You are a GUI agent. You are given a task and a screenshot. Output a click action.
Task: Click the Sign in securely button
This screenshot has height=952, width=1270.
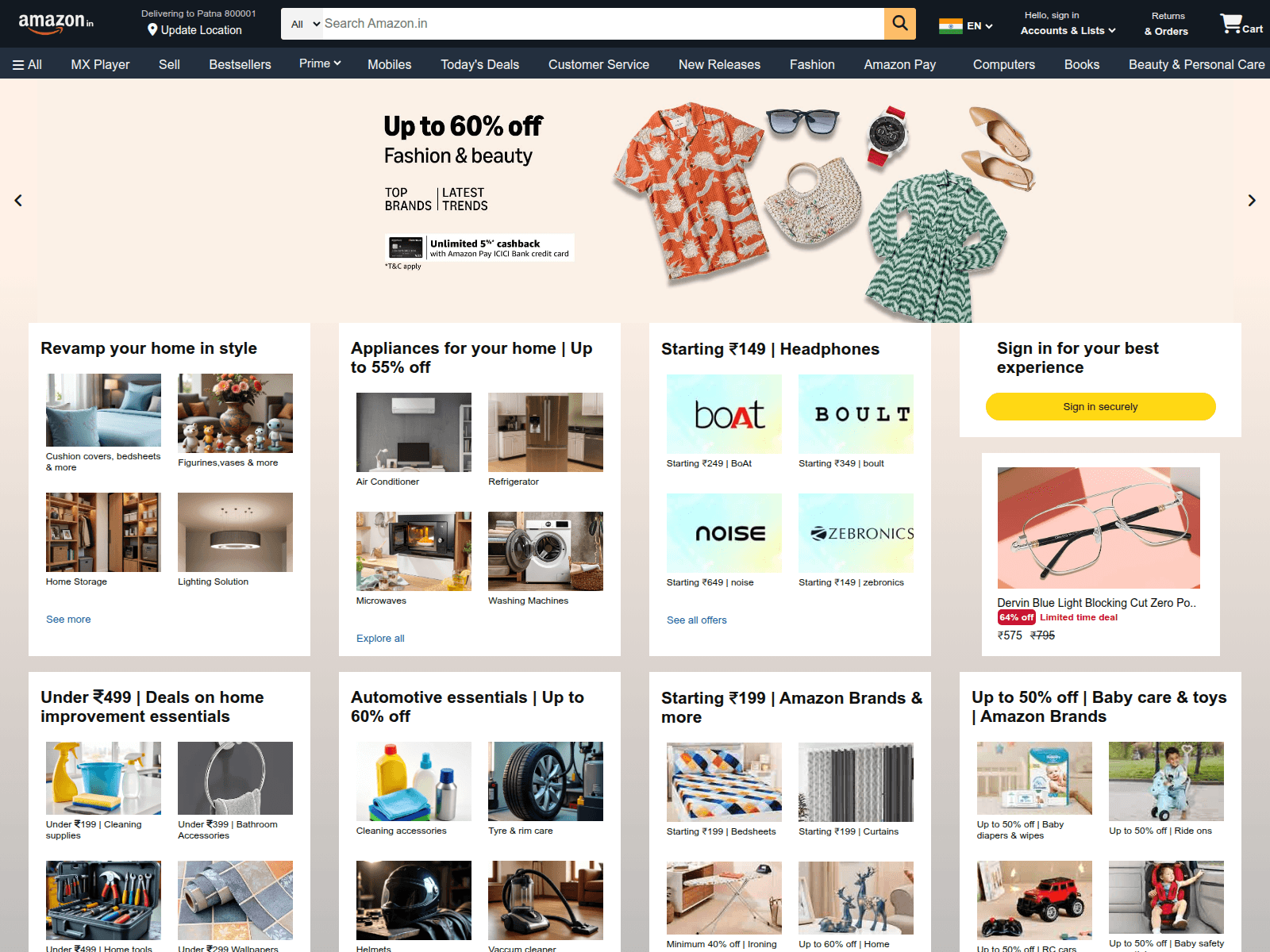click(1100, 406)
